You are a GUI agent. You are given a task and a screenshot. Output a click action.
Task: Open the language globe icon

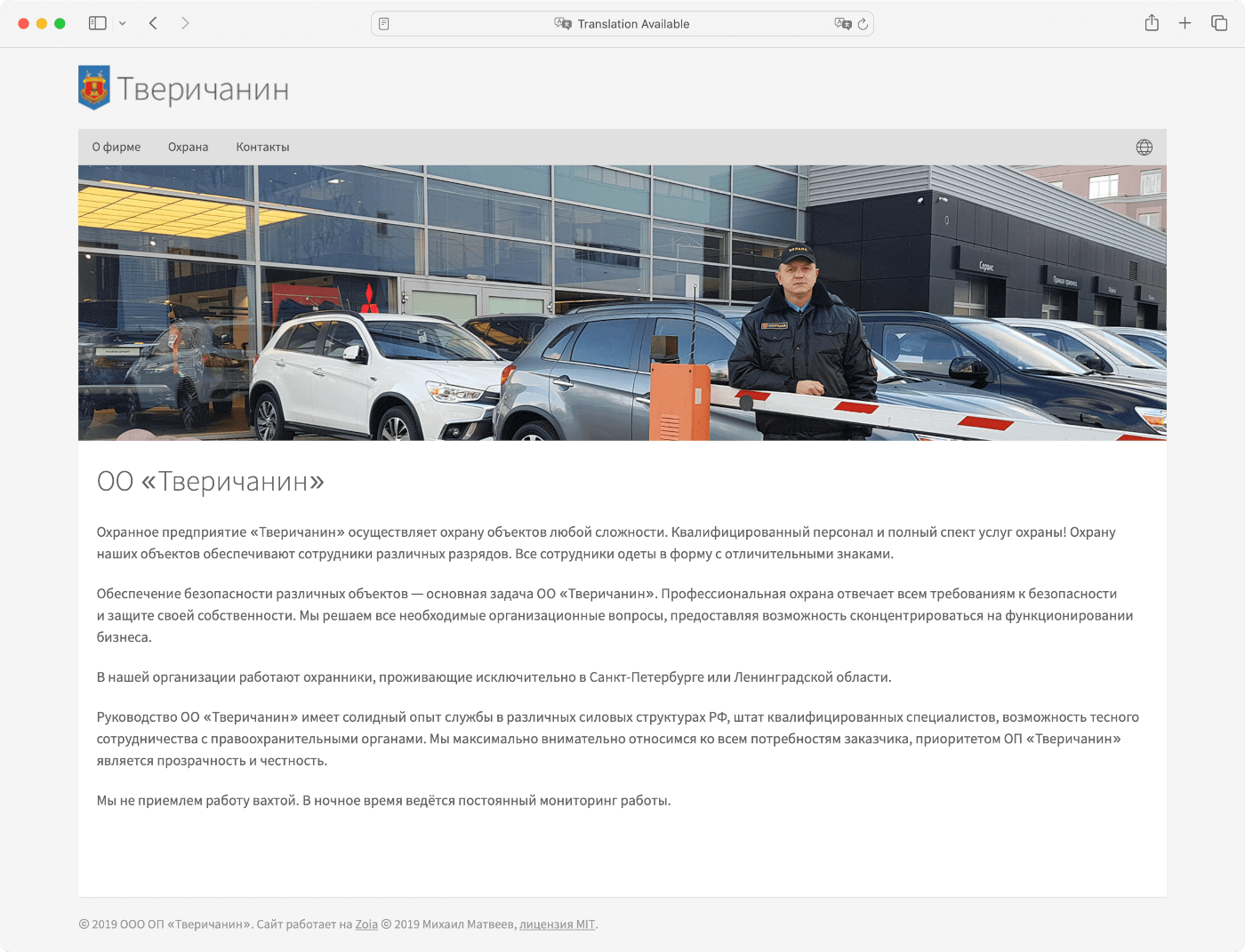(1145, 148)
